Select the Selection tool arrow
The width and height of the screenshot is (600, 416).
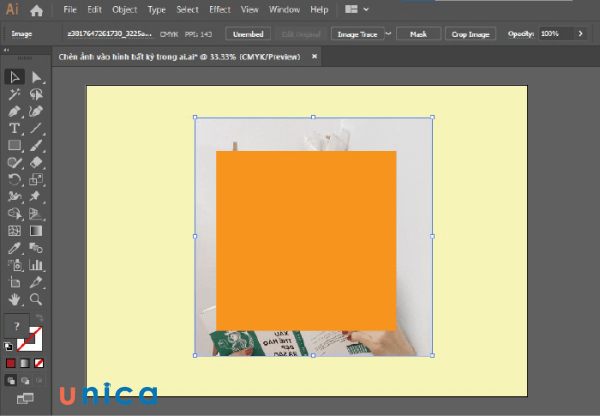point(15,77)
